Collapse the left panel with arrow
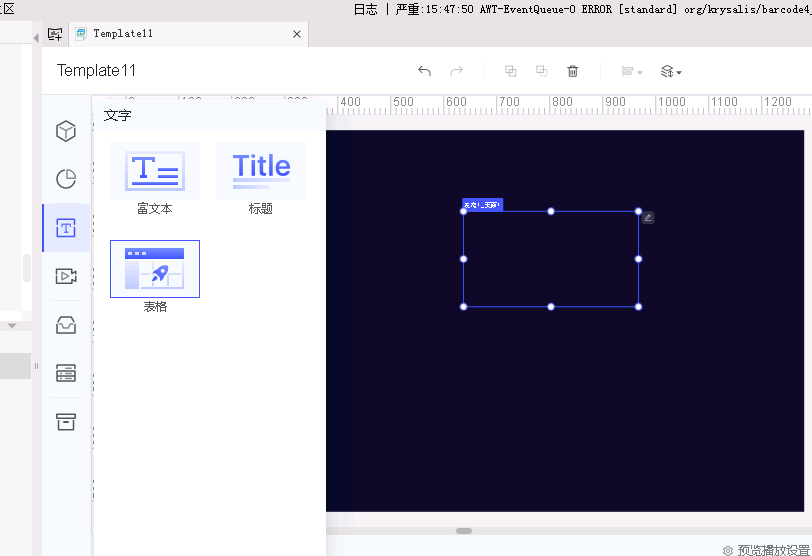This screenshot has width=812, height=556. point(36,38)
